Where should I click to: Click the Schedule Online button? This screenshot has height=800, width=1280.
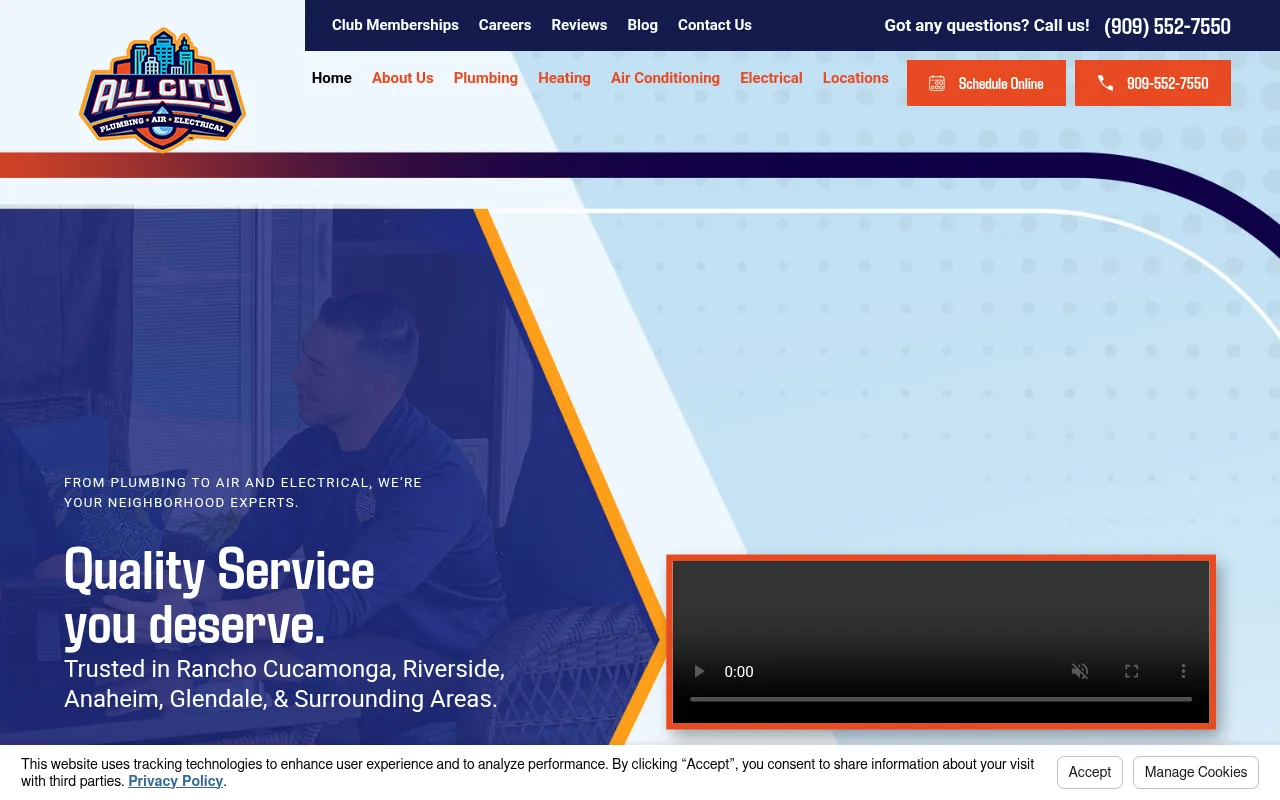[986, 83]
